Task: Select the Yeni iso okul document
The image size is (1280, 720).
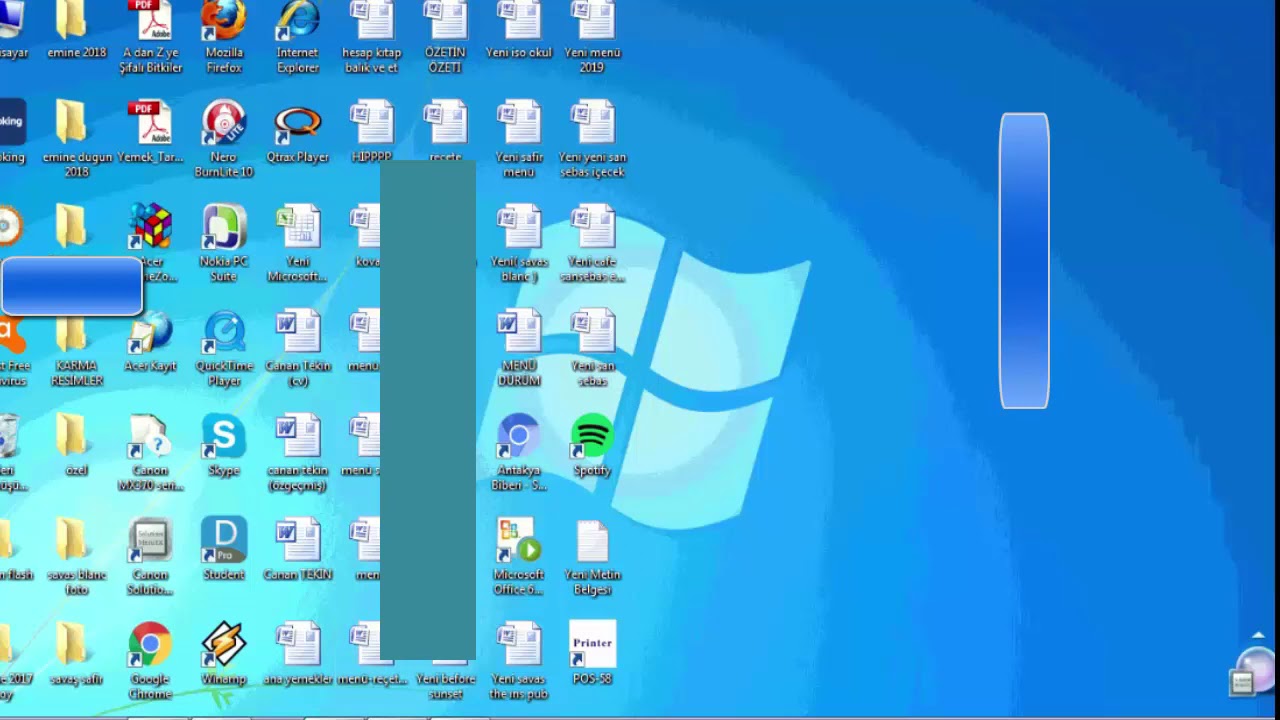Action: click(519, 30)
